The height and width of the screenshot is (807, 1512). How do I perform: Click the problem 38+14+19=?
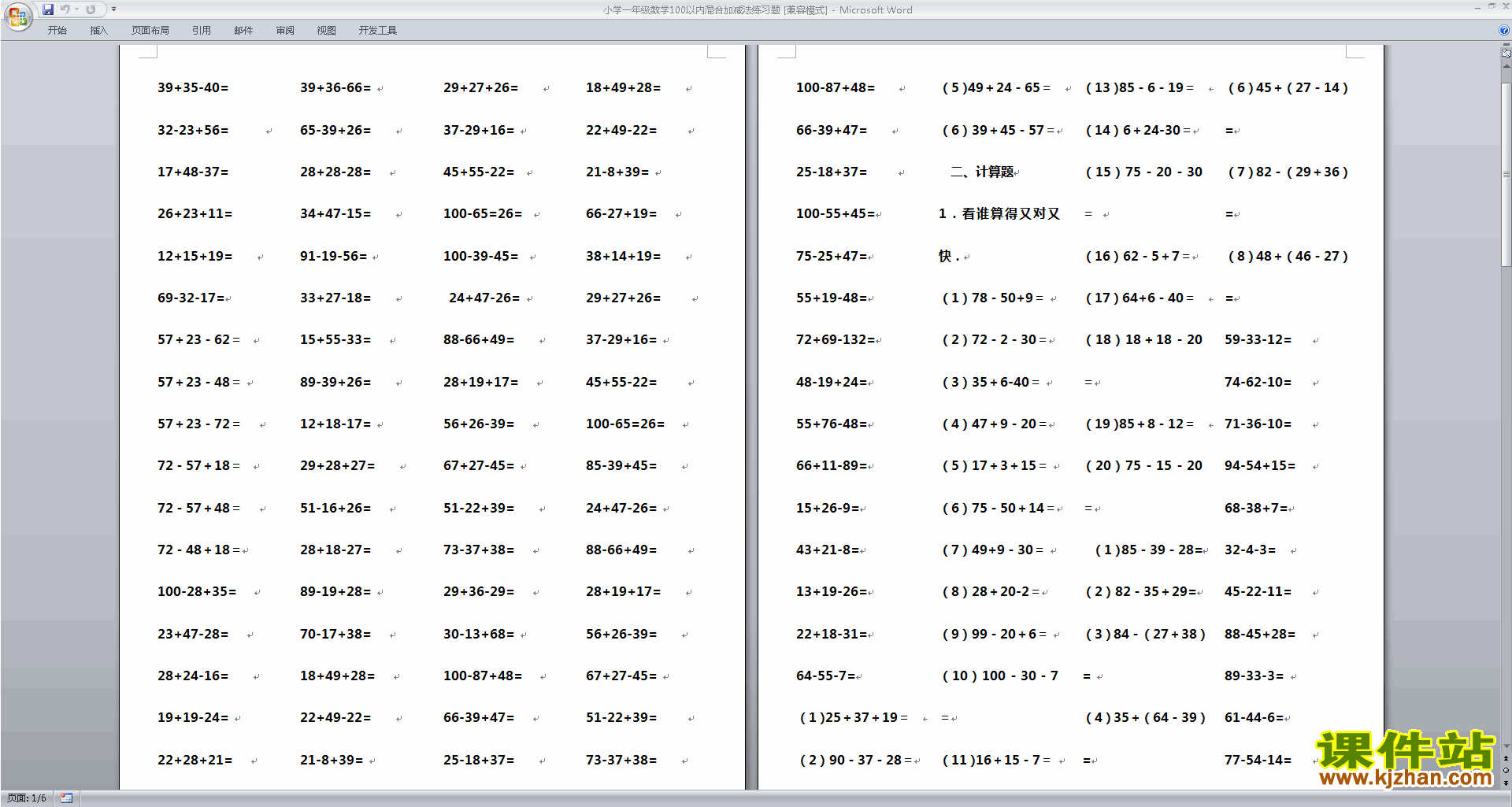(623, 256)
